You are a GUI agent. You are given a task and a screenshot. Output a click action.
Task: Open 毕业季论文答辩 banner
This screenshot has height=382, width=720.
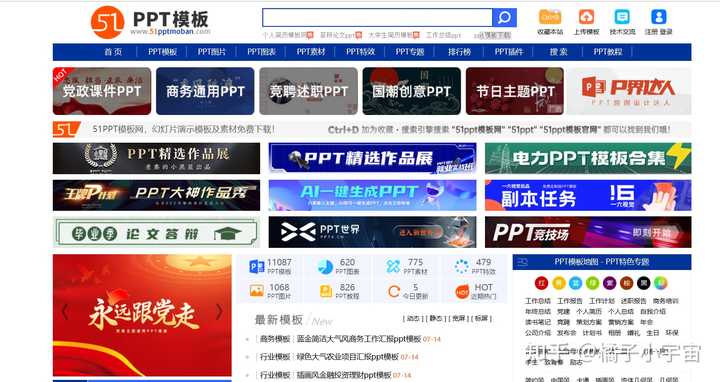(x=156, y=232)
